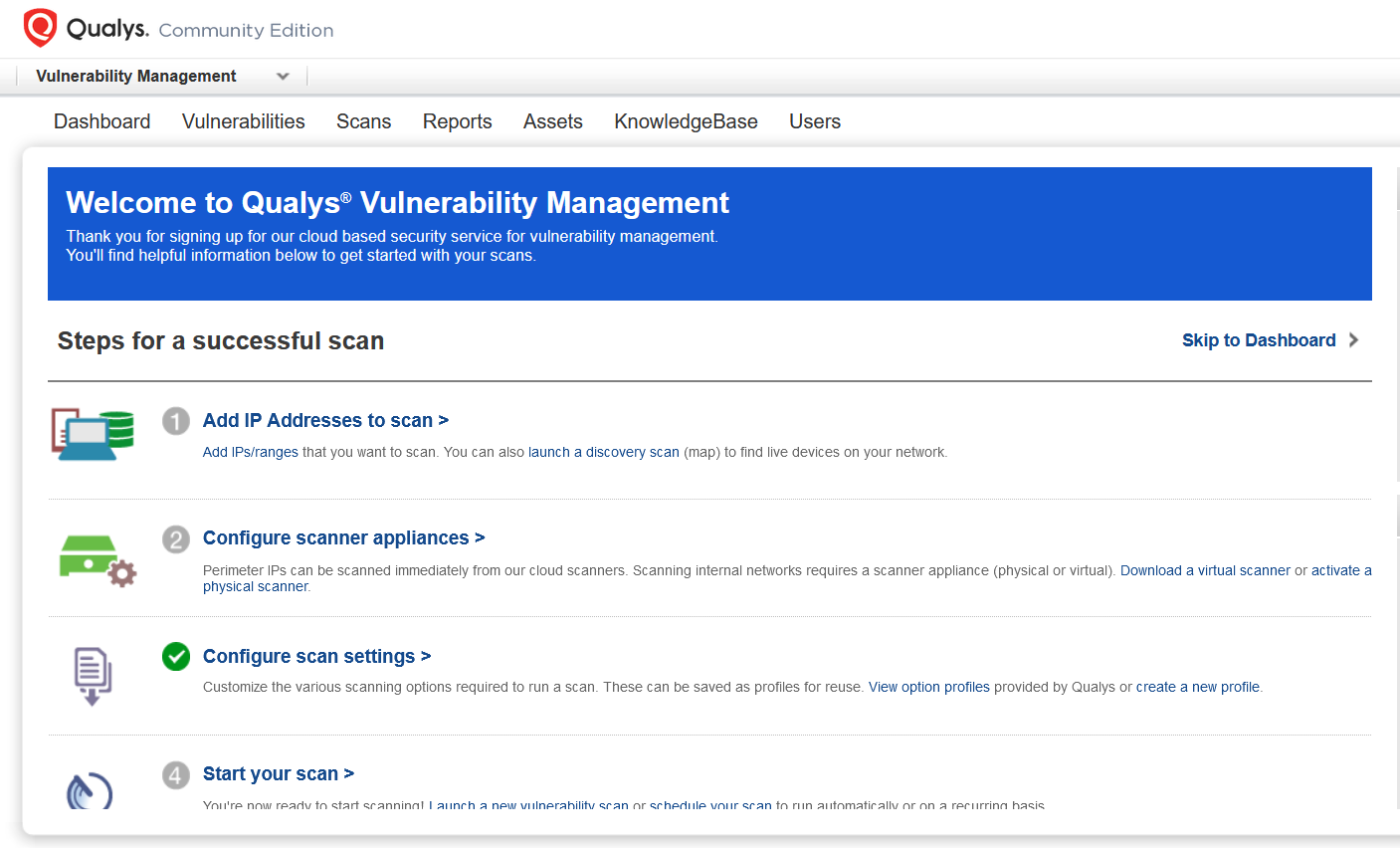Open the Configure scan settings heading
The image size is (1400, 848).
tap(316, 657)
